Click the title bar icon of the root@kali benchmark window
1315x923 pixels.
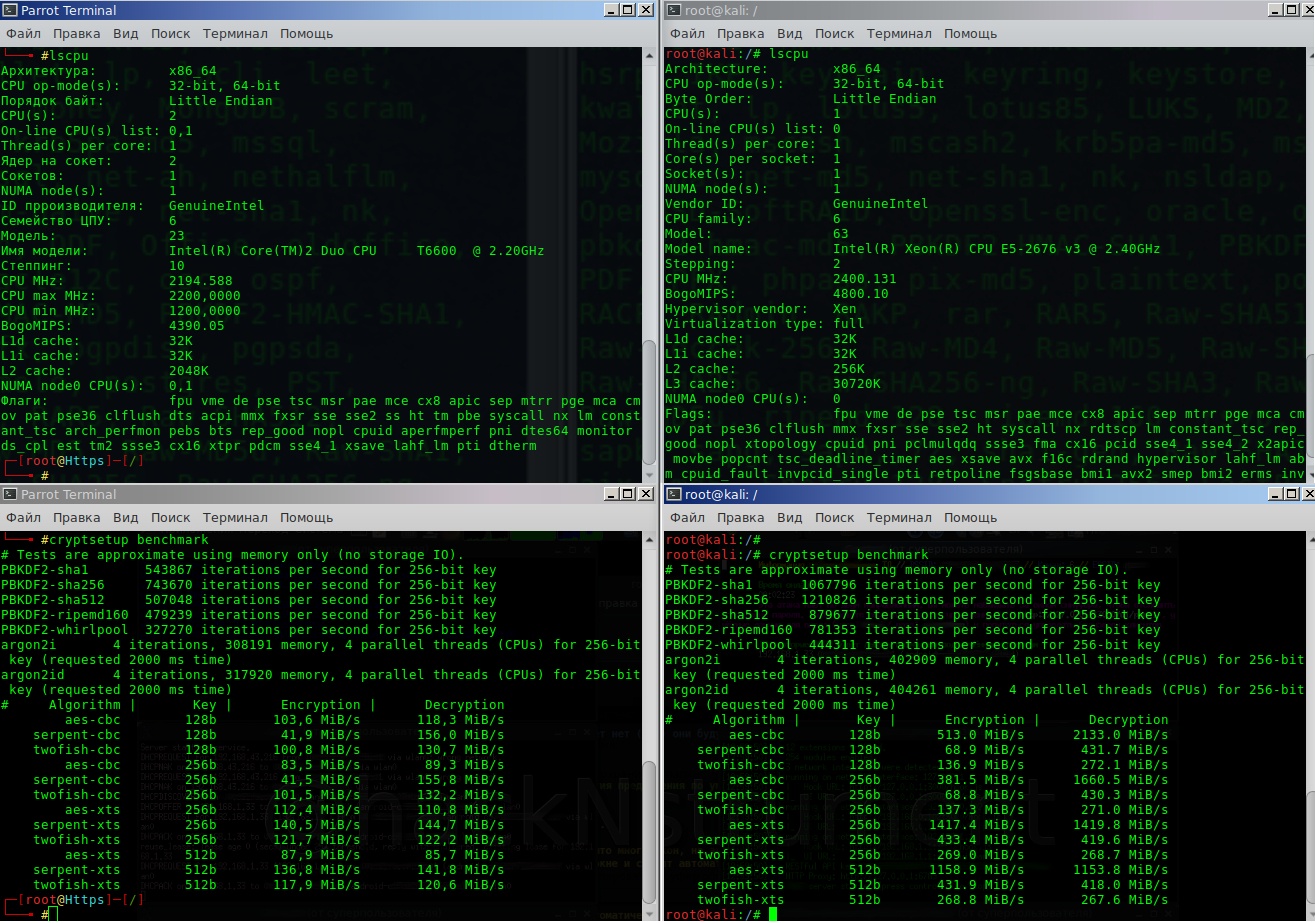point(674,494)
